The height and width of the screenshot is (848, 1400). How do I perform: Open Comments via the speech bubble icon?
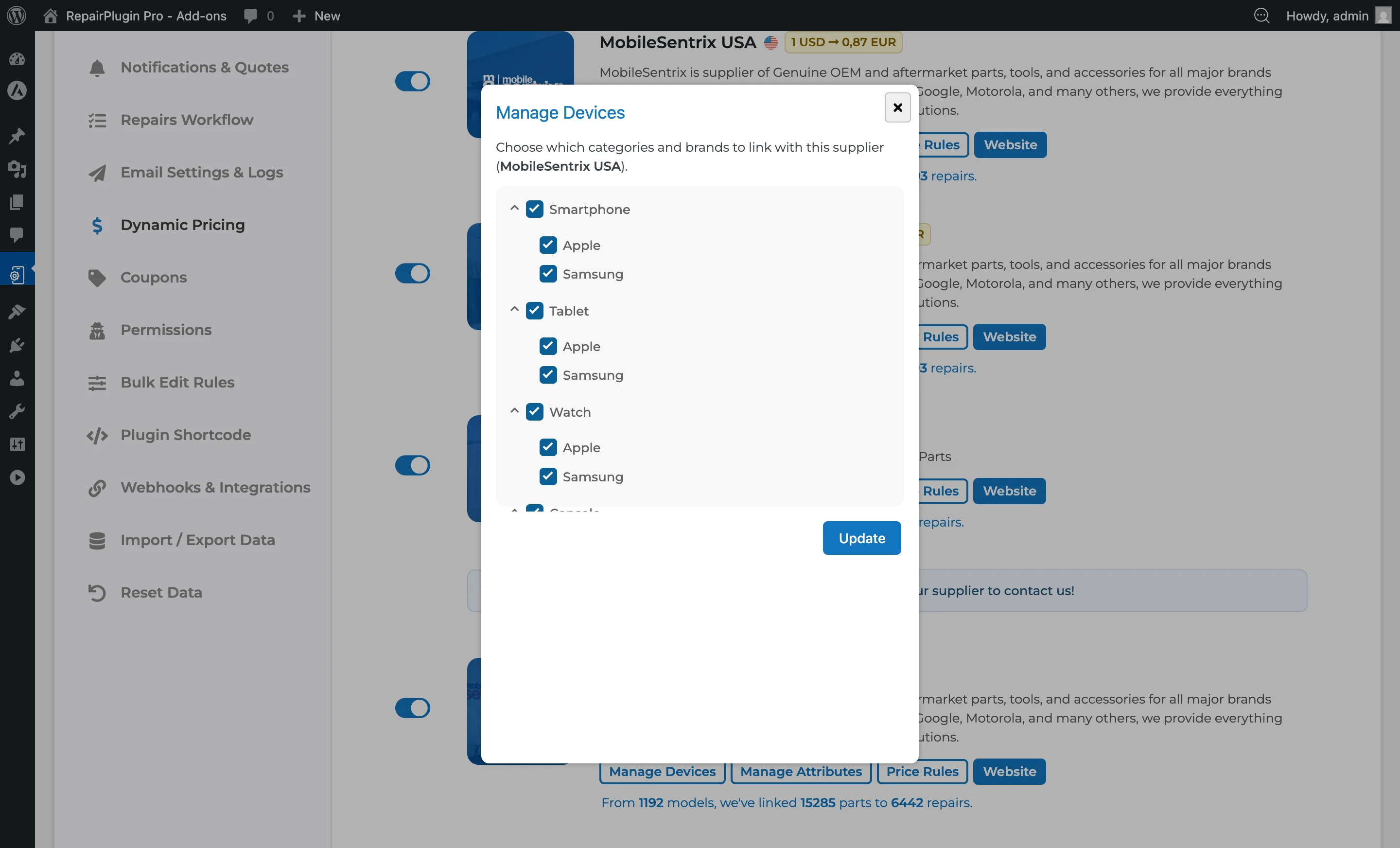(17, 235)
